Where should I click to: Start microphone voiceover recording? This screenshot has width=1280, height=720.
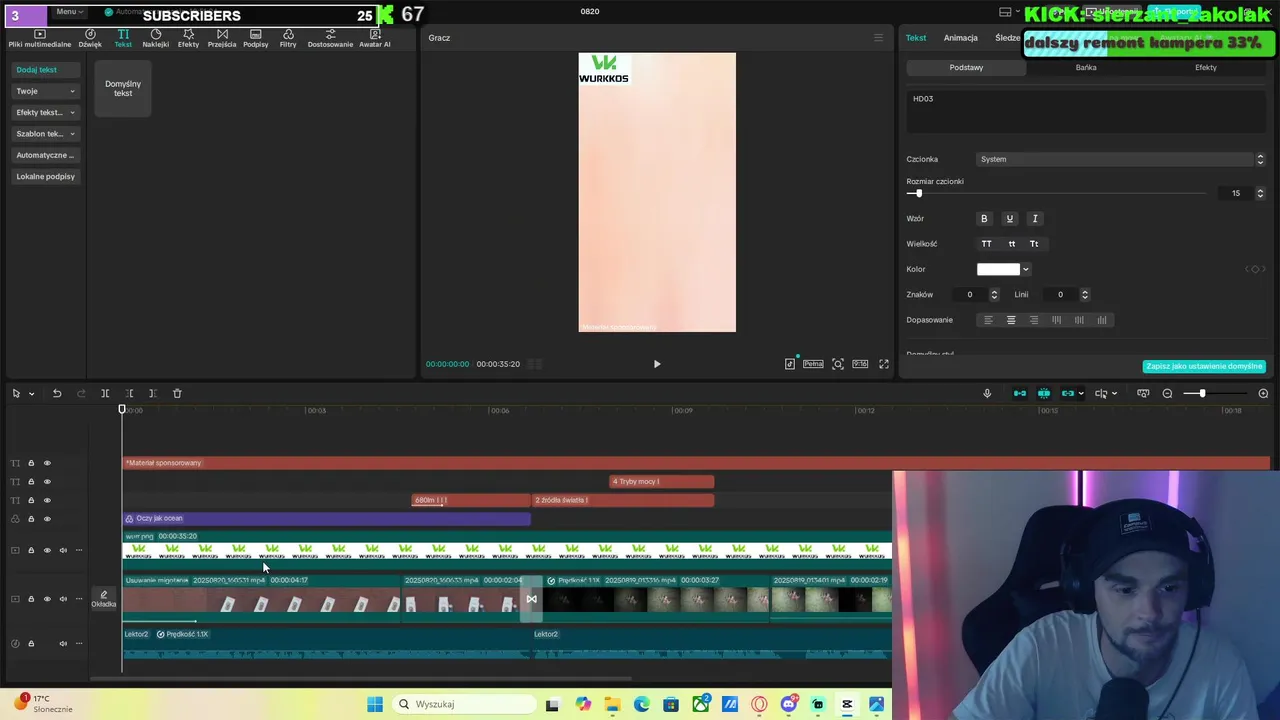pyautogui.click(x=987, y=393)
